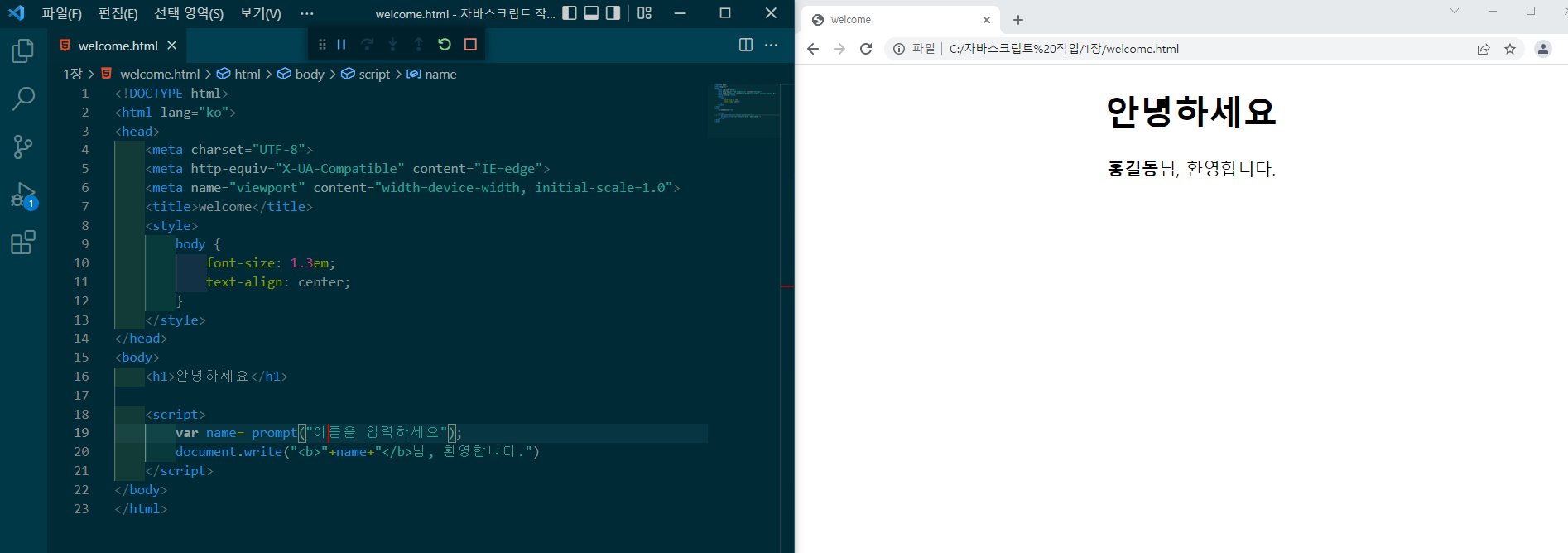Go back in the Chrome browser

pos(813,49)
